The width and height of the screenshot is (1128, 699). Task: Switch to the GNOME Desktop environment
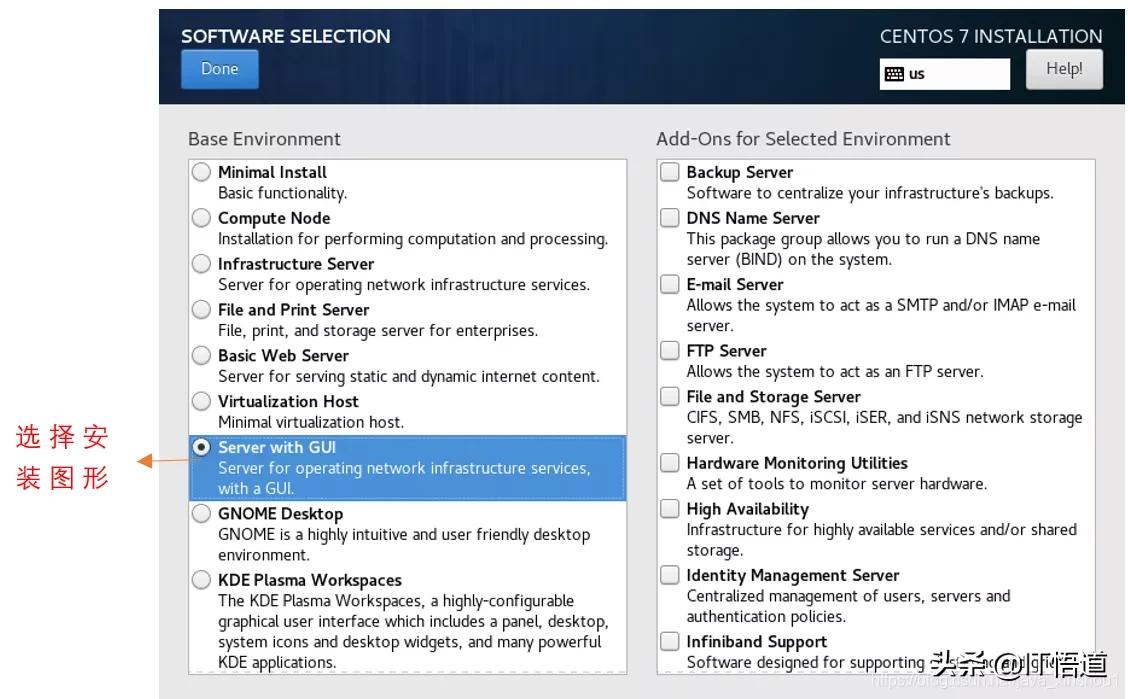pos(201,514)
